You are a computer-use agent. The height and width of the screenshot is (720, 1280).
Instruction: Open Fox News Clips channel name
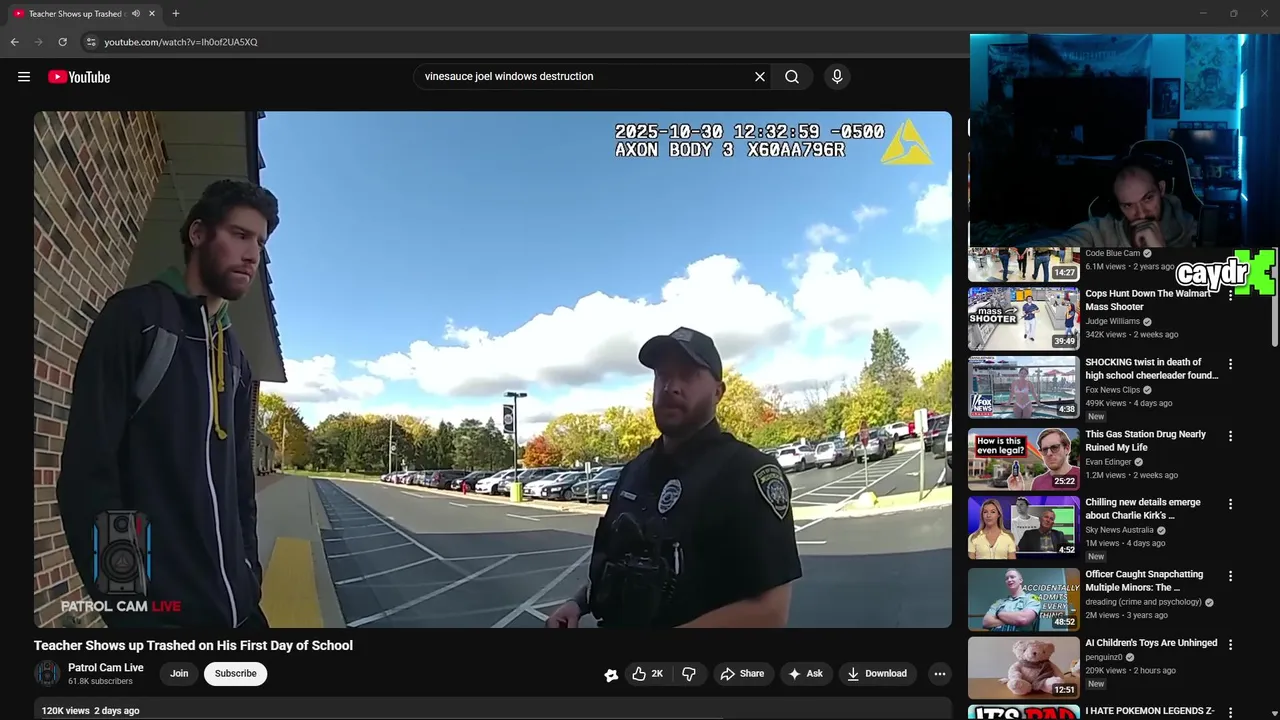tap(1113, 389)
